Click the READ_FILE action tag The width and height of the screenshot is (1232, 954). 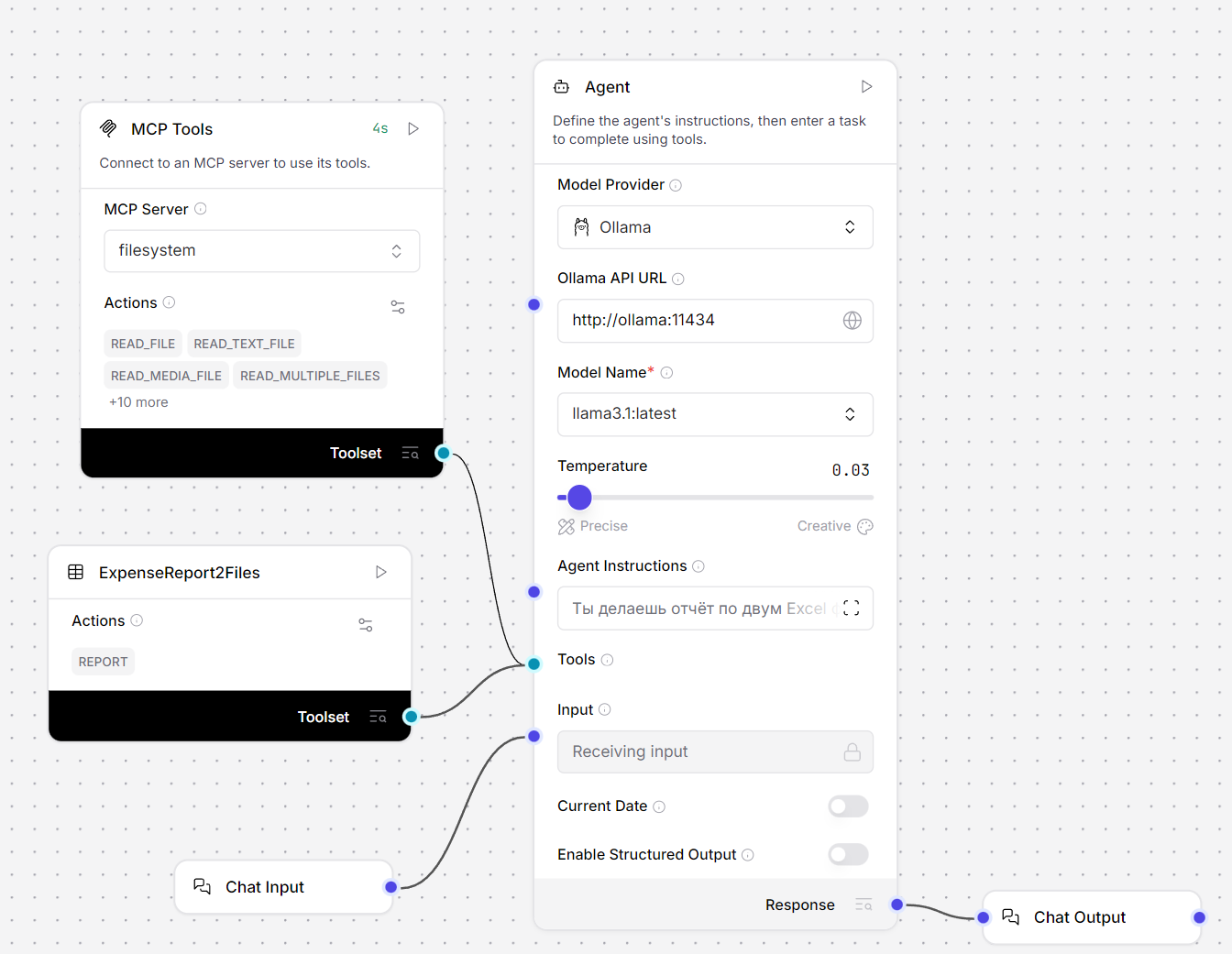[143, 344]
